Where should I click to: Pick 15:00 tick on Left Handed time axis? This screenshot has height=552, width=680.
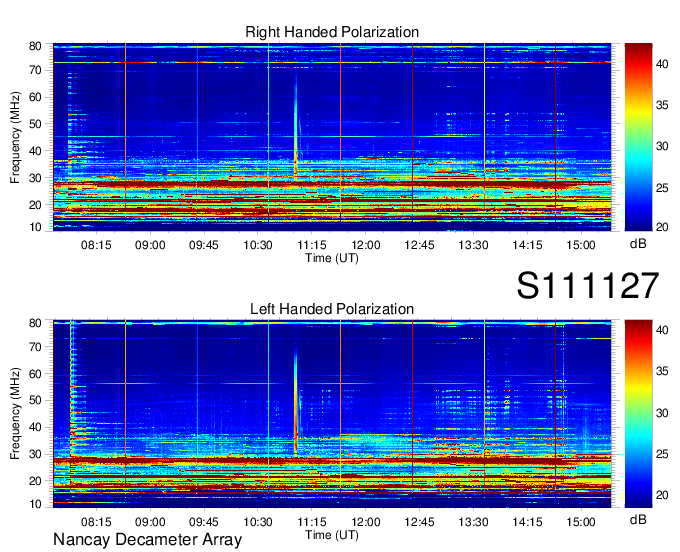[581, 522]
